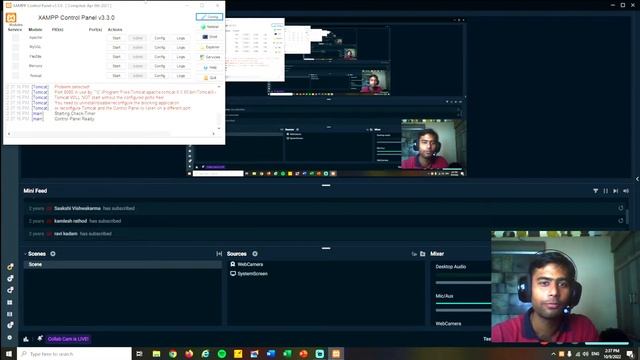
Task: Open Apache Logs
Action: coord(181,38)
